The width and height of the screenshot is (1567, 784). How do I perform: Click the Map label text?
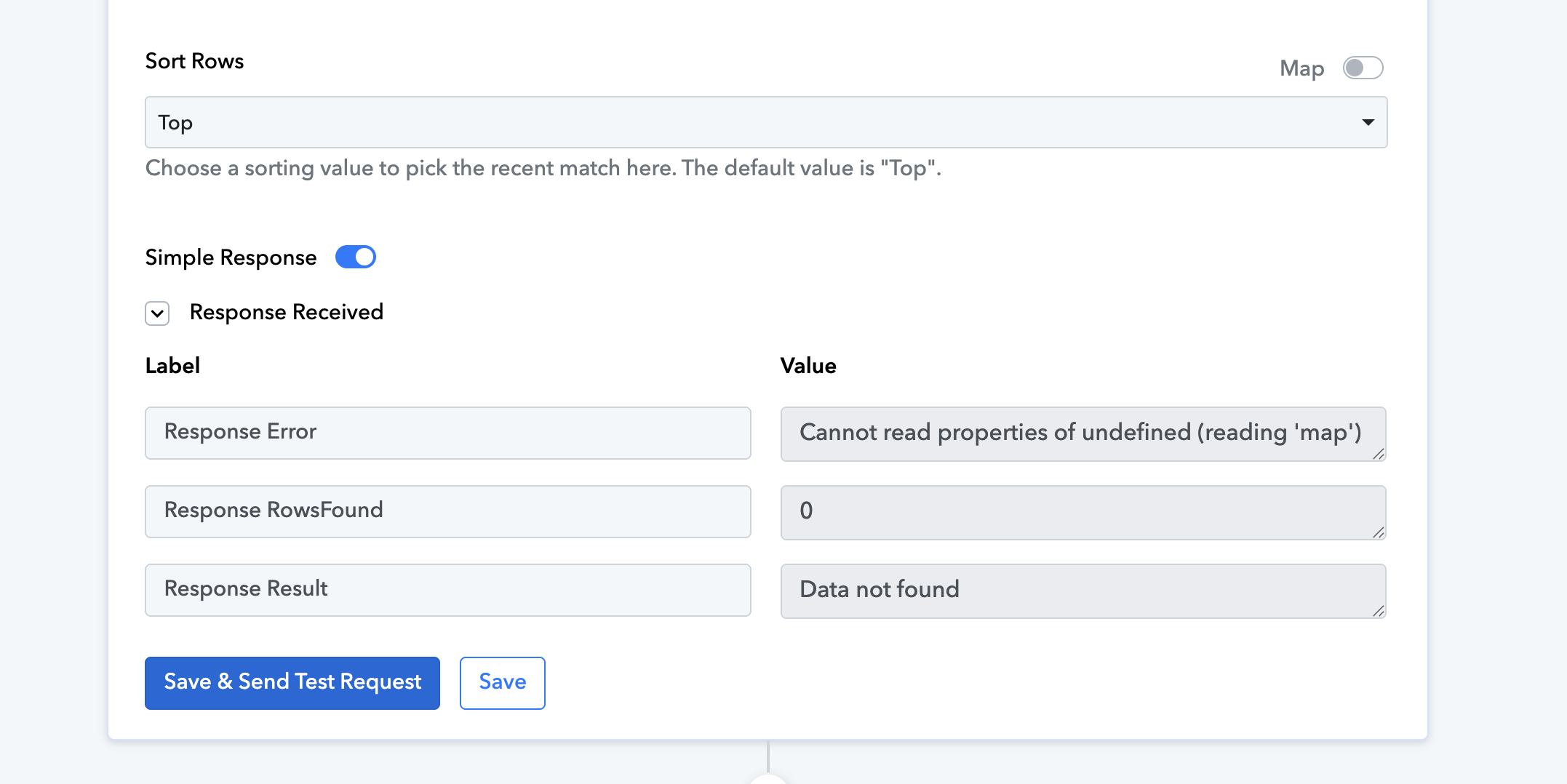click(1301, 68)
